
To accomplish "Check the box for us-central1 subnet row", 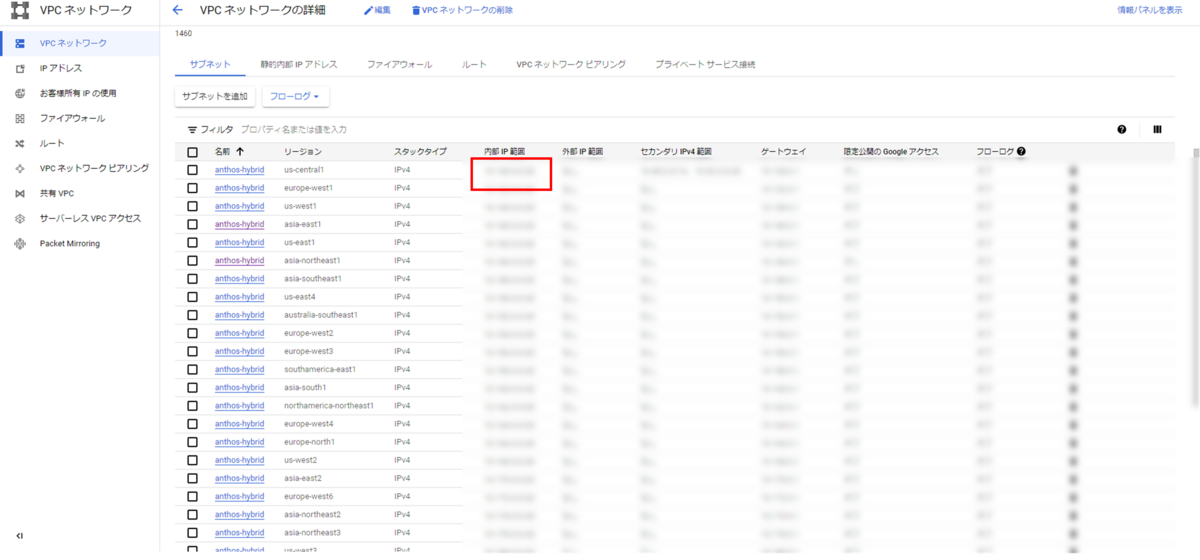I will pyautogui.click(x=192, y=170).
